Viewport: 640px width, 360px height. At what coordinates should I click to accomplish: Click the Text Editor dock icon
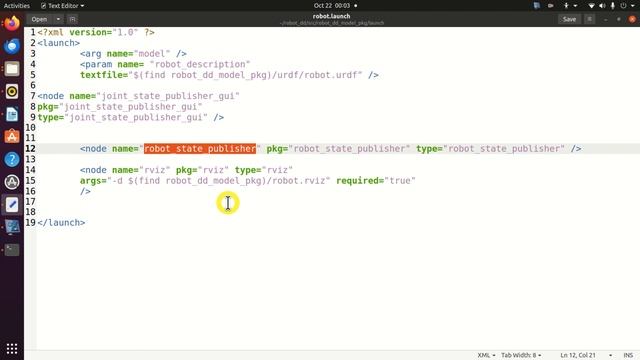12,204
